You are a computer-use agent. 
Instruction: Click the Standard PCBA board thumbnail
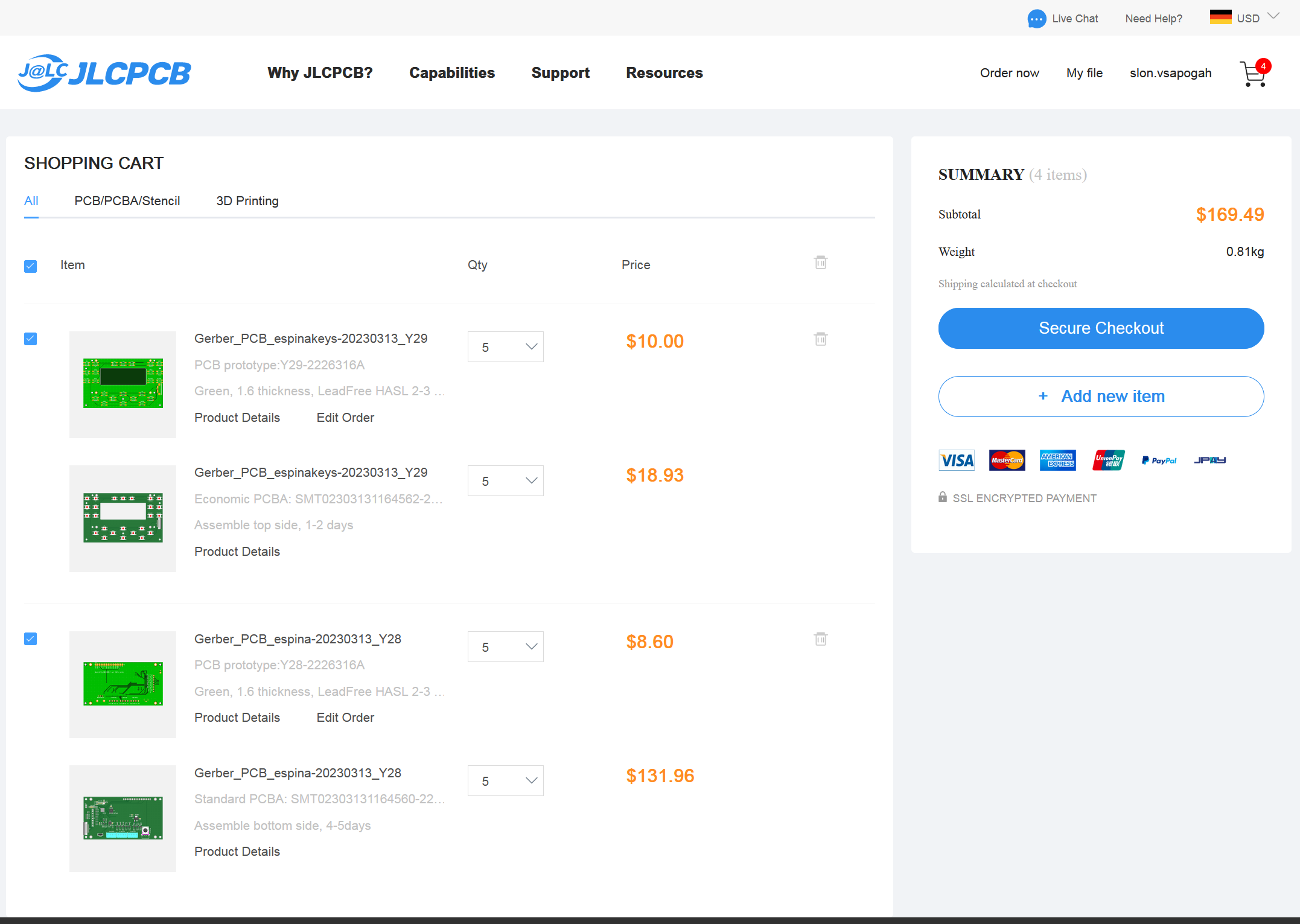123,818
